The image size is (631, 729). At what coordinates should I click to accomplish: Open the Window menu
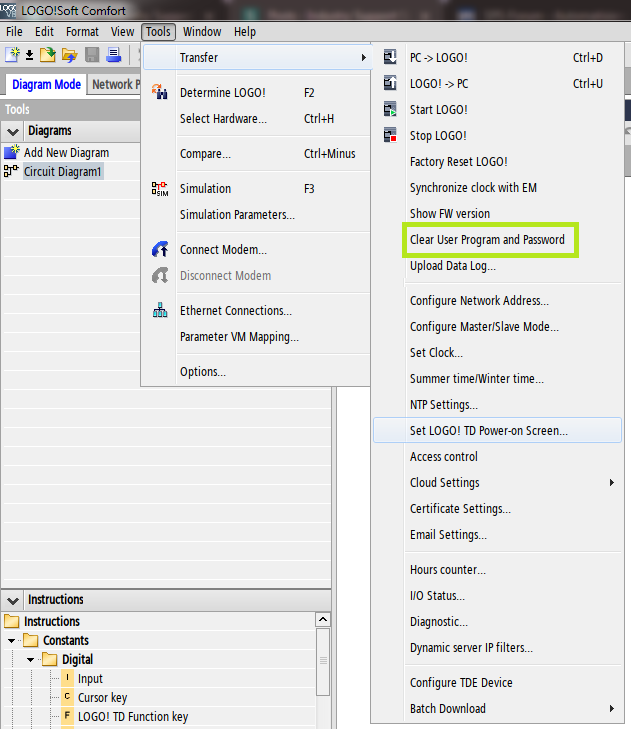pos(202,32)
